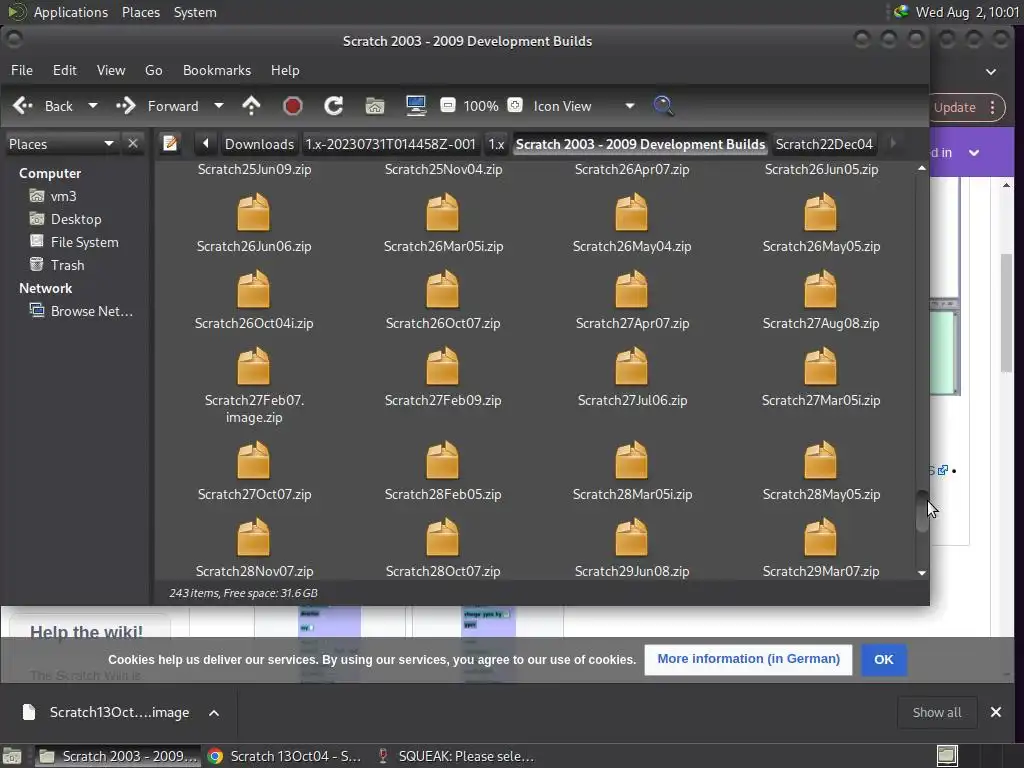
Task: Select the Scratch27Mar05i.zip archive icon
Action: pyautogui.click(x=820, y=367)
